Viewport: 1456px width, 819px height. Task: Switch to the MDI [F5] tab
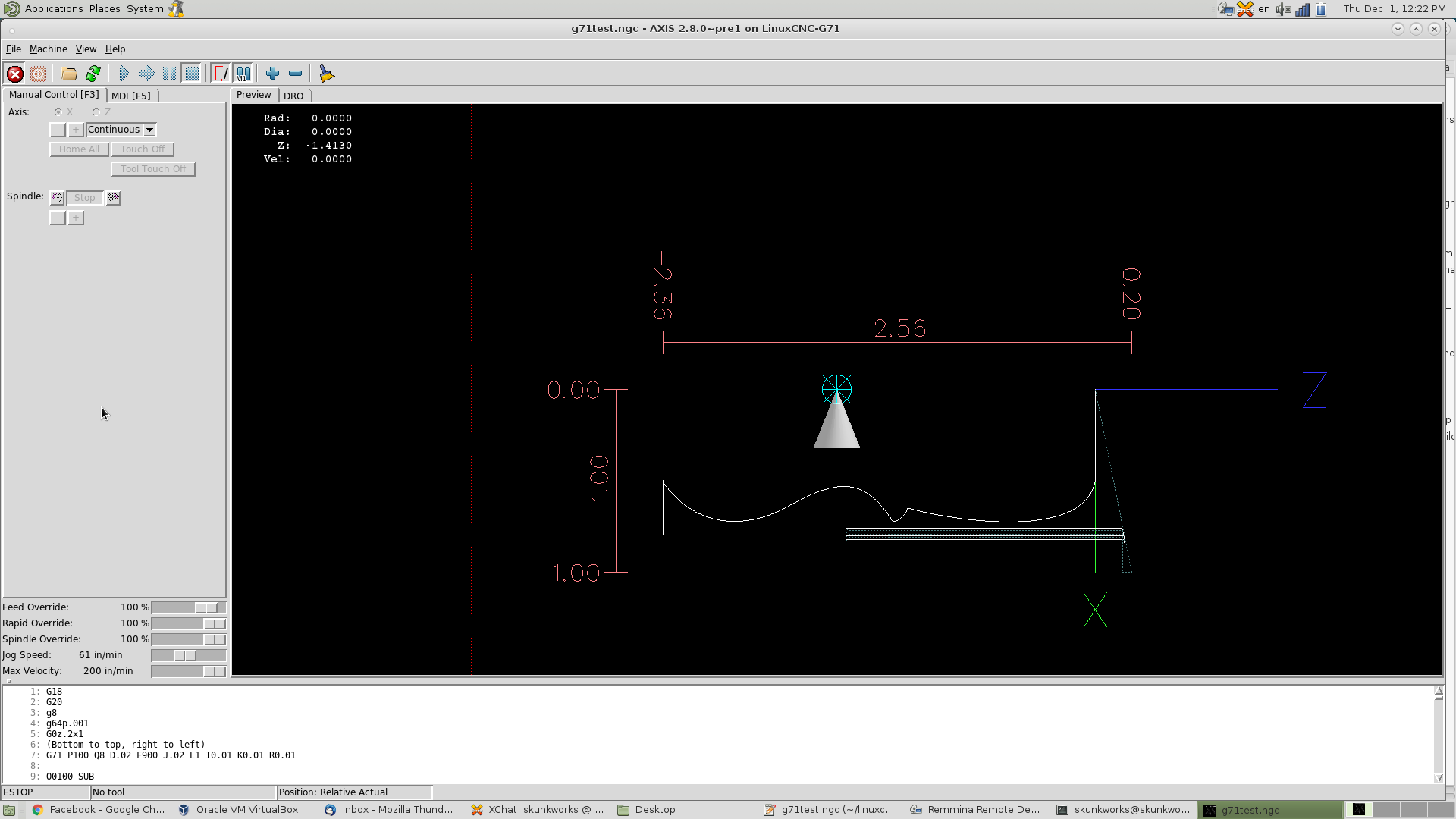pos(131,96)
